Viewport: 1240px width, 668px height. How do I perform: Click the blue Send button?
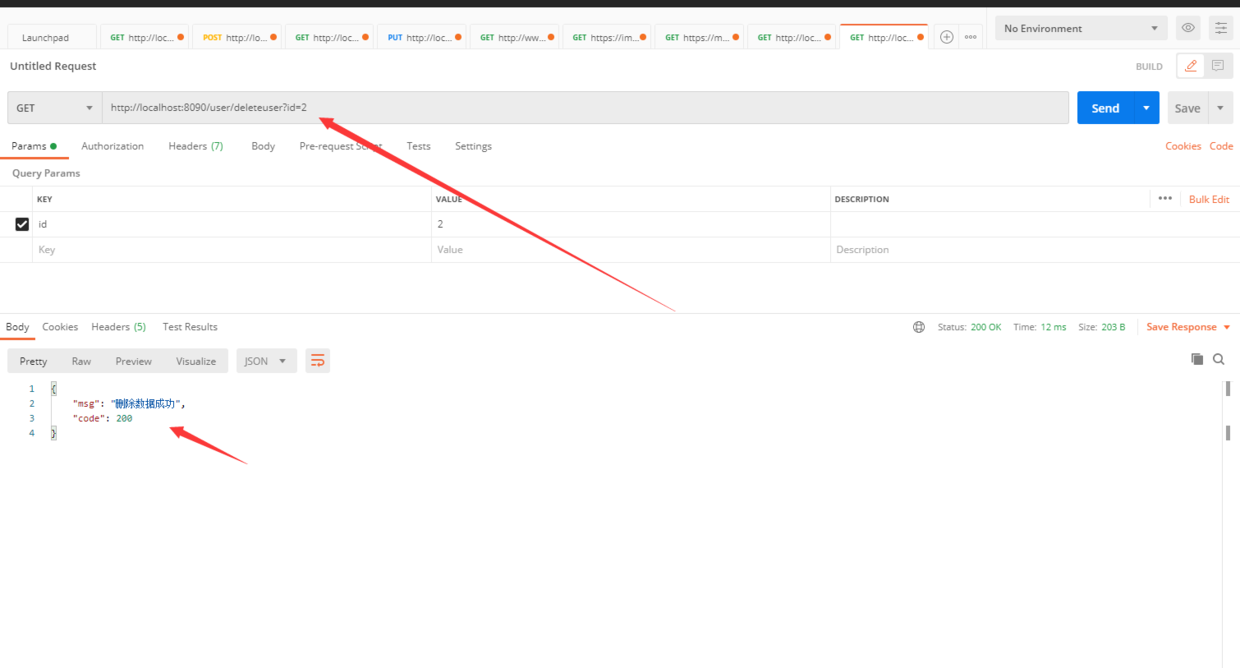[x=1105, y=108]
